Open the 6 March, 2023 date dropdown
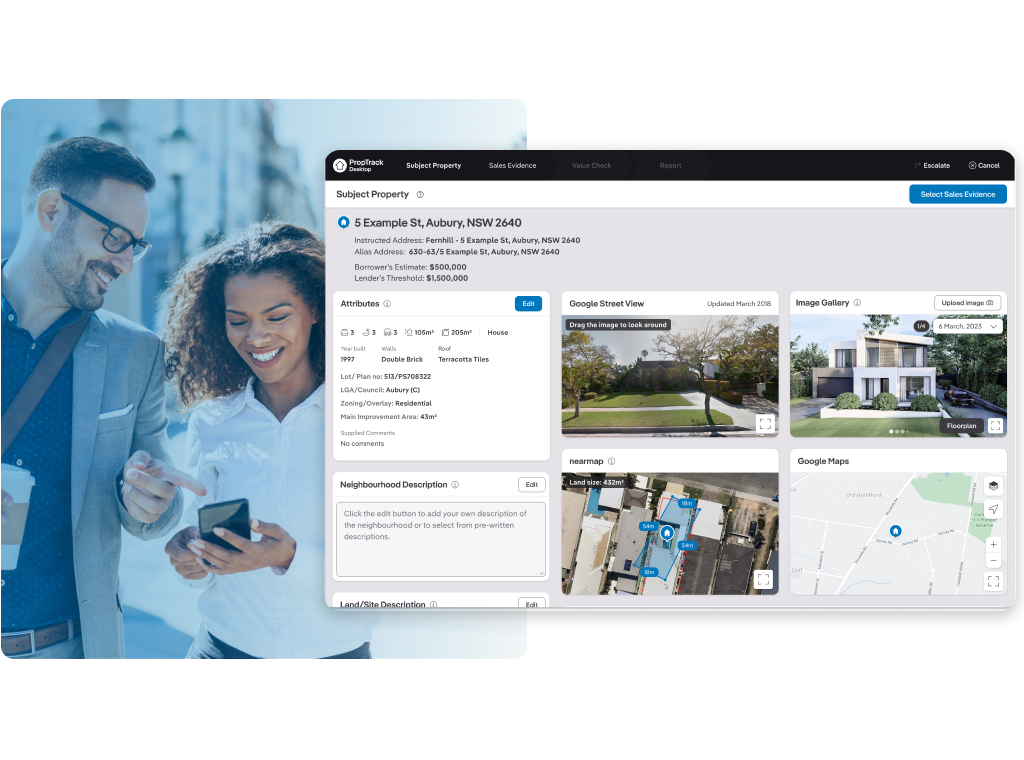The height and width of the screenshot is (760, 1024). tap(968, 326)
